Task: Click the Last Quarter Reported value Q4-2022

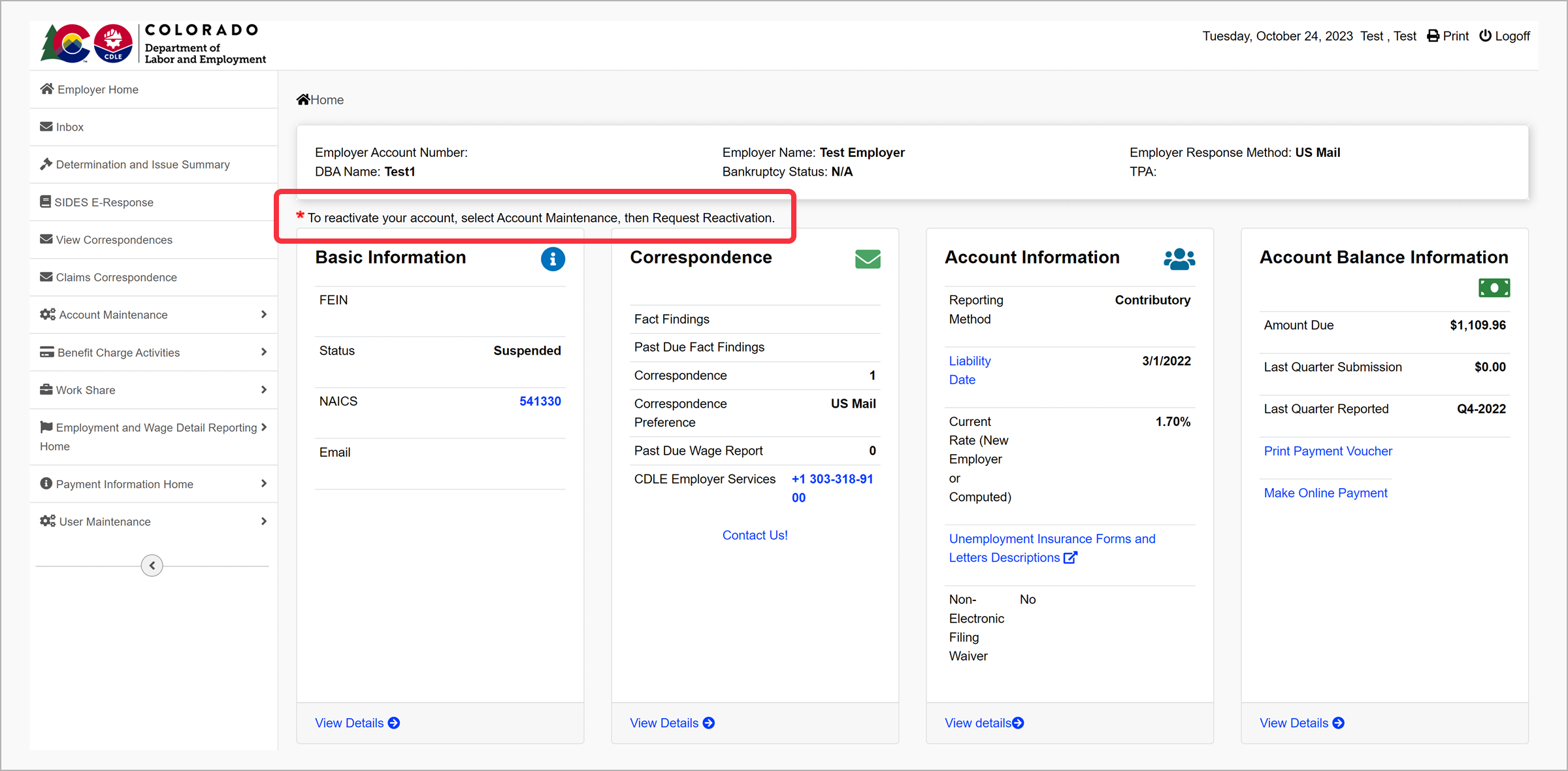Action: point(1481,408)
